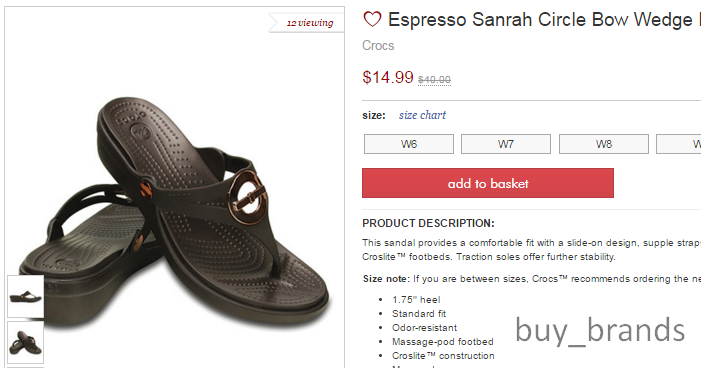This screenshot has width=701, height=368.
Task: Click the crossed-out $40.00 original price
Action: pos(434,80)
